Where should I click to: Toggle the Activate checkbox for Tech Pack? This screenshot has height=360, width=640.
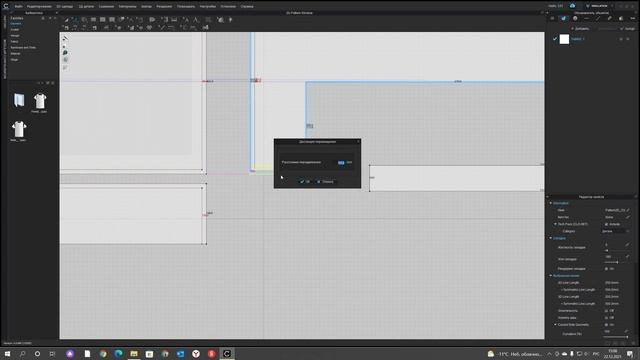tap(607, 224)
